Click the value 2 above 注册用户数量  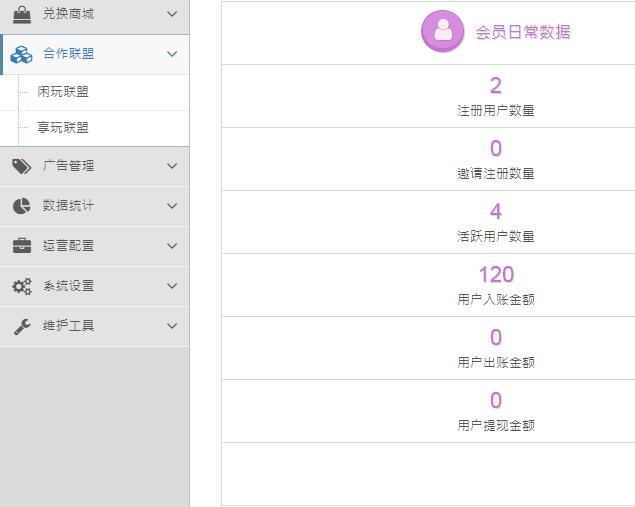point(496,85)
